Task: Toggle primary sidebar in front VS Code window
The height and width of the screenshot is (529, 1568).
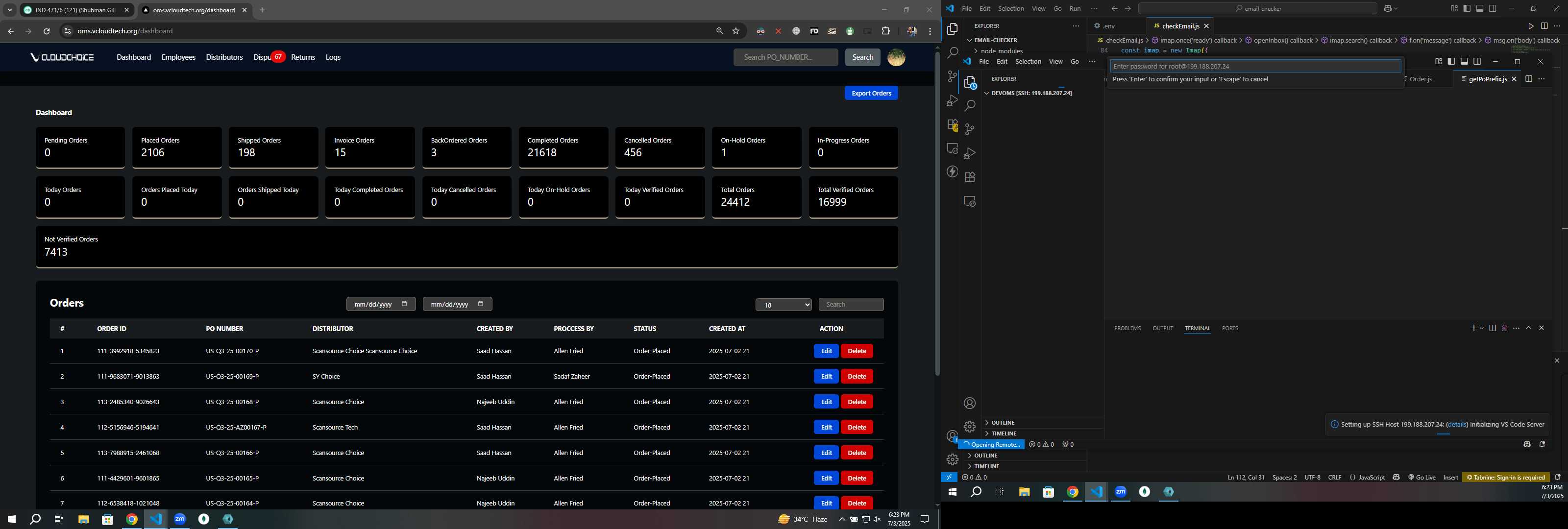Action: click(1451, 62)
